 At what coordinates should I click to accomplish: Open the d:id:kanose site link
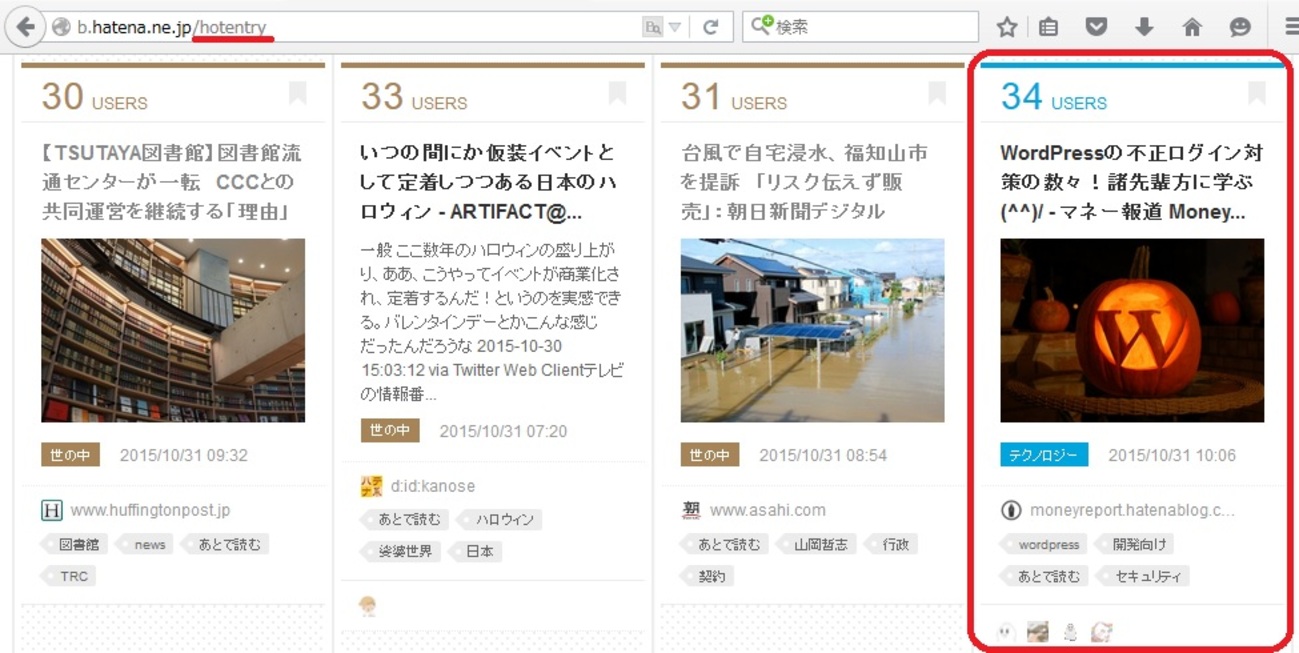tap(433, 486)
